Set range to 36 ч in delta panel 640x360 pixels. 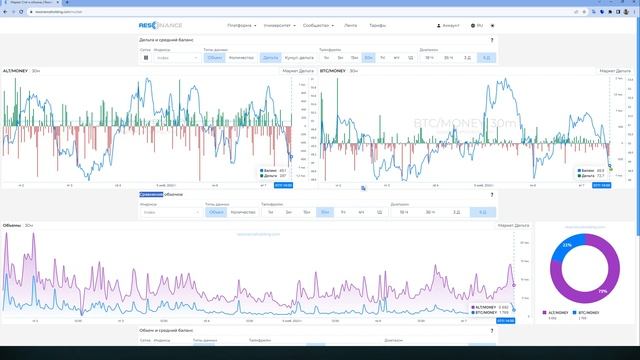(x=449, y=58)
